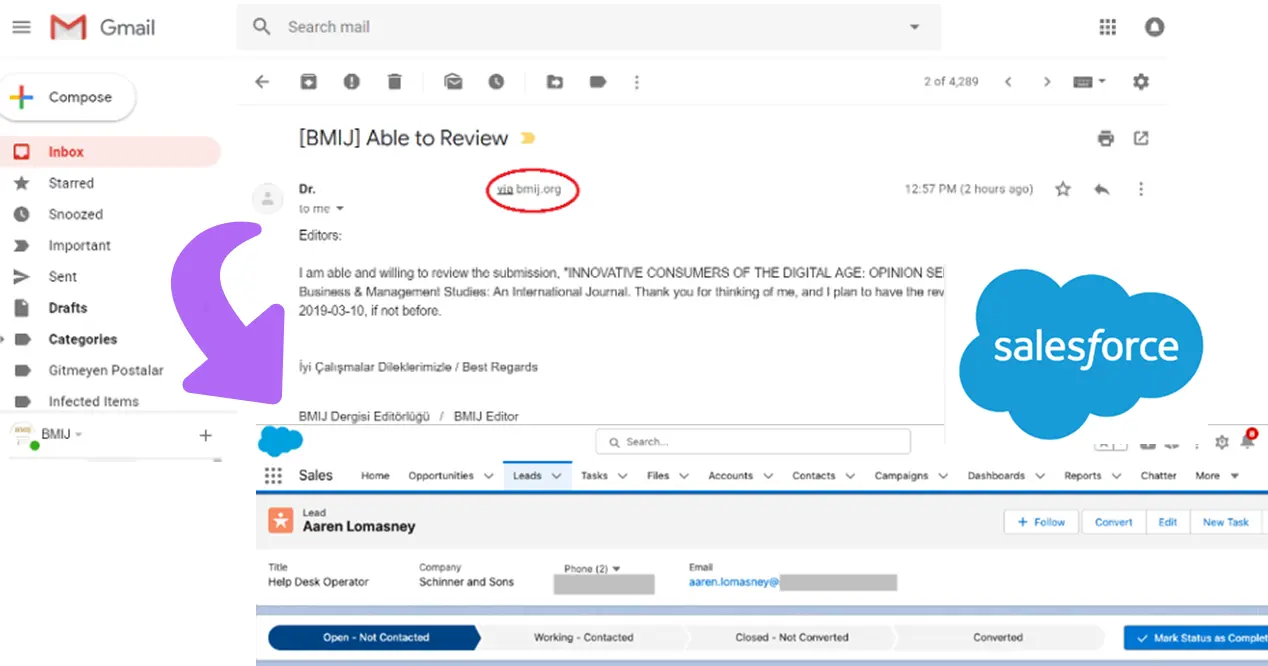
Task: Open the message's three-dot more menu
Action: click(1141, 189)
